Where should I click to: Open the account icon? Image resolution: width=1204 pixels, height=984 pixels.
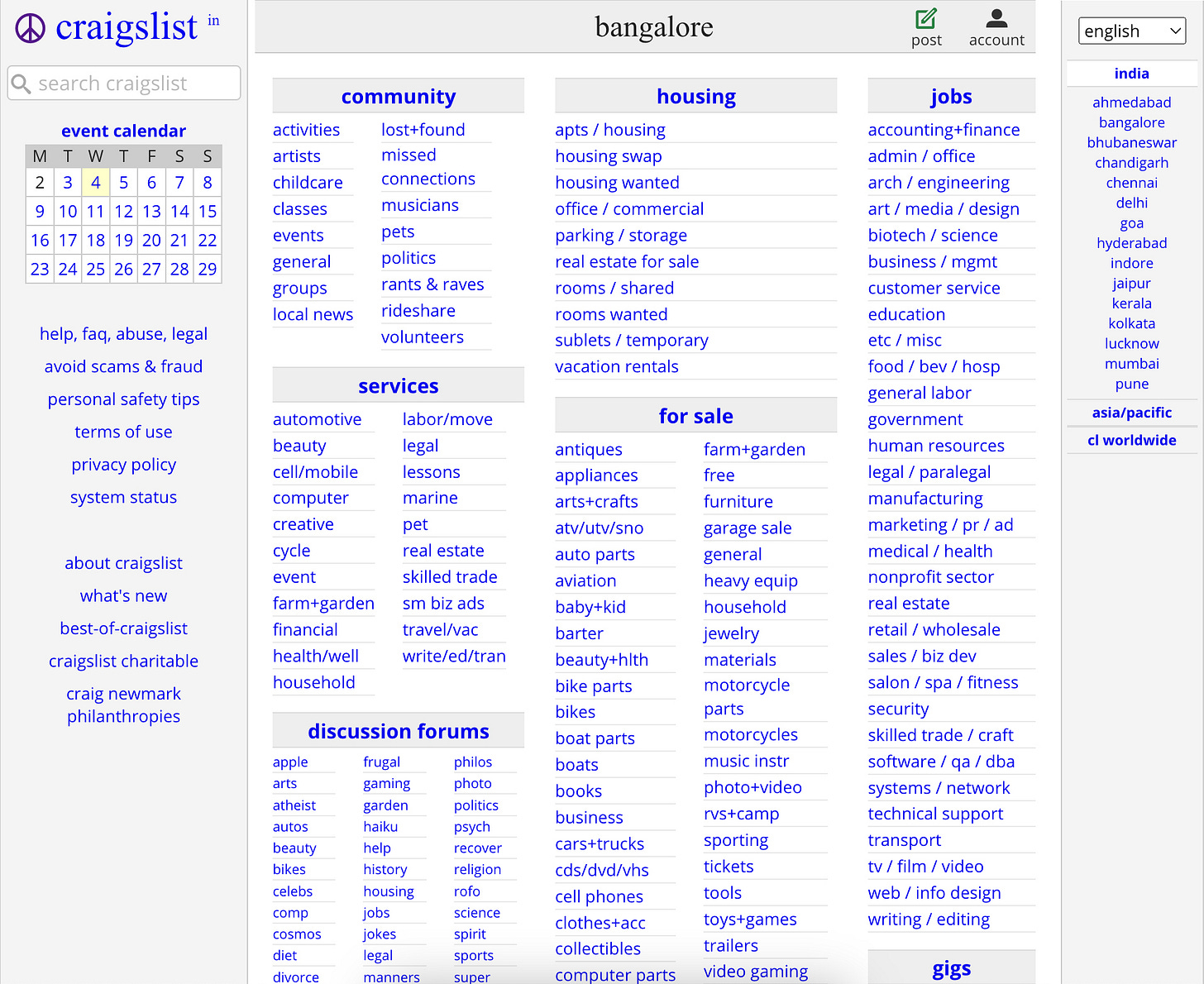click(996, 28)
